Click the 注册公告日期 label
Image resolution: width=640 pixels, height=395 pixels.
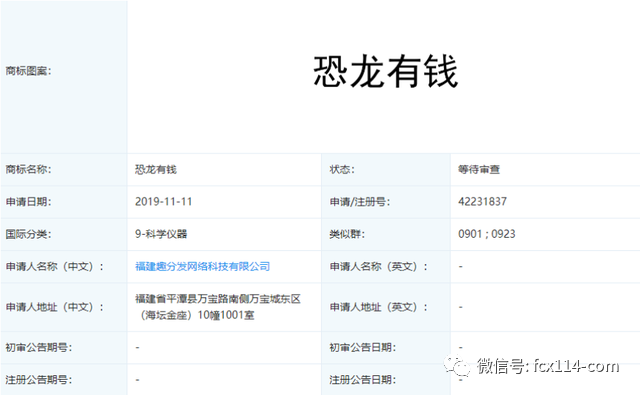(362, 379)
